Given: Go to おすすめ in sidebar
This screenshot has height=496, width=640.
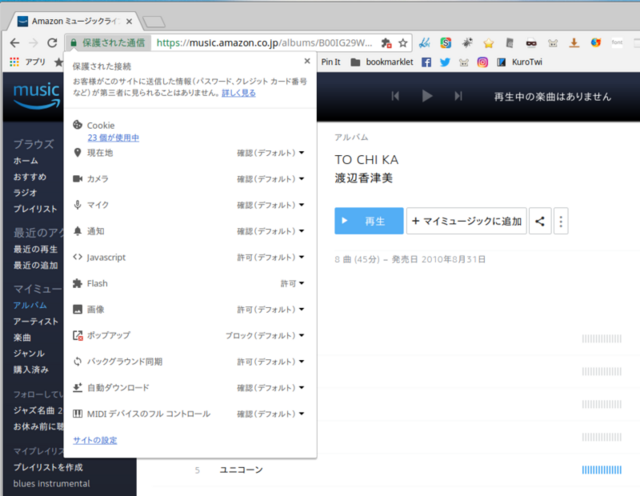Looking at the screenshot, I should click(30, 177).
